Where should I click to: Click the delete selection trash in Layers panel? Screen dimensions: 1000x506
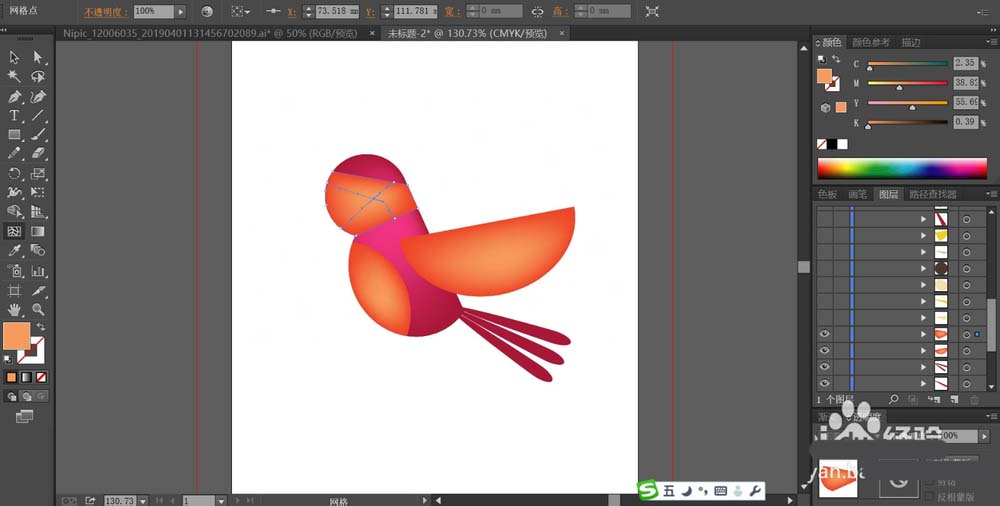tap(974, 399)
